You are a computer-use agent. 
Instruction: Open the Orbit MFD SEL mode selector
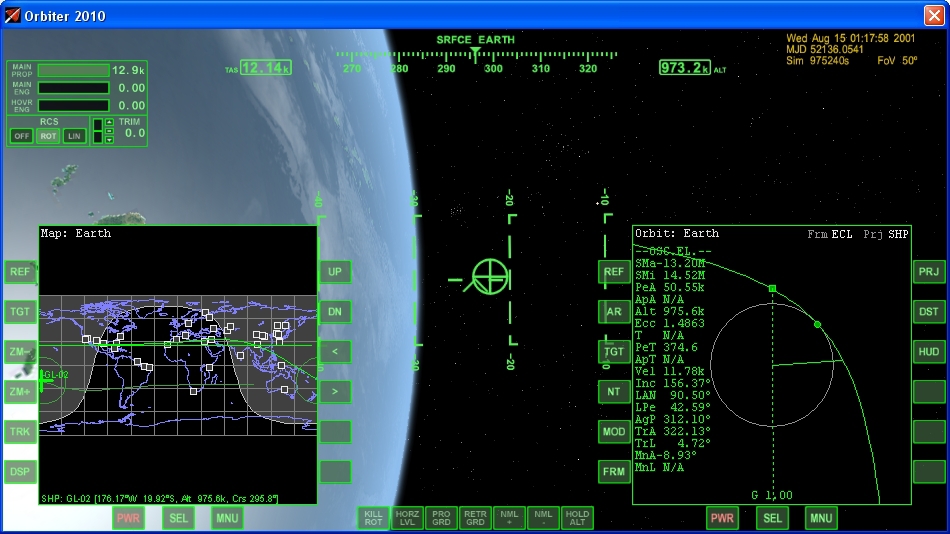point(772,518)
